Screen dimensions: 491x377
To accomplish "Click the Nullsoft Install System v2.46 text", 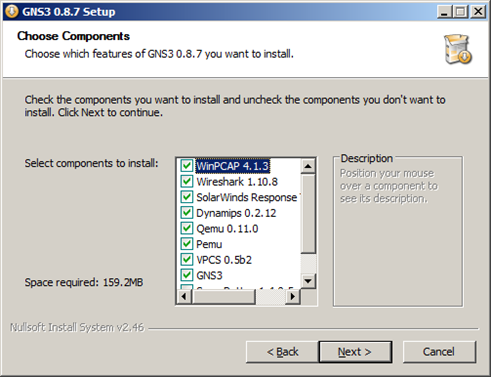I will tap(77, 327).
